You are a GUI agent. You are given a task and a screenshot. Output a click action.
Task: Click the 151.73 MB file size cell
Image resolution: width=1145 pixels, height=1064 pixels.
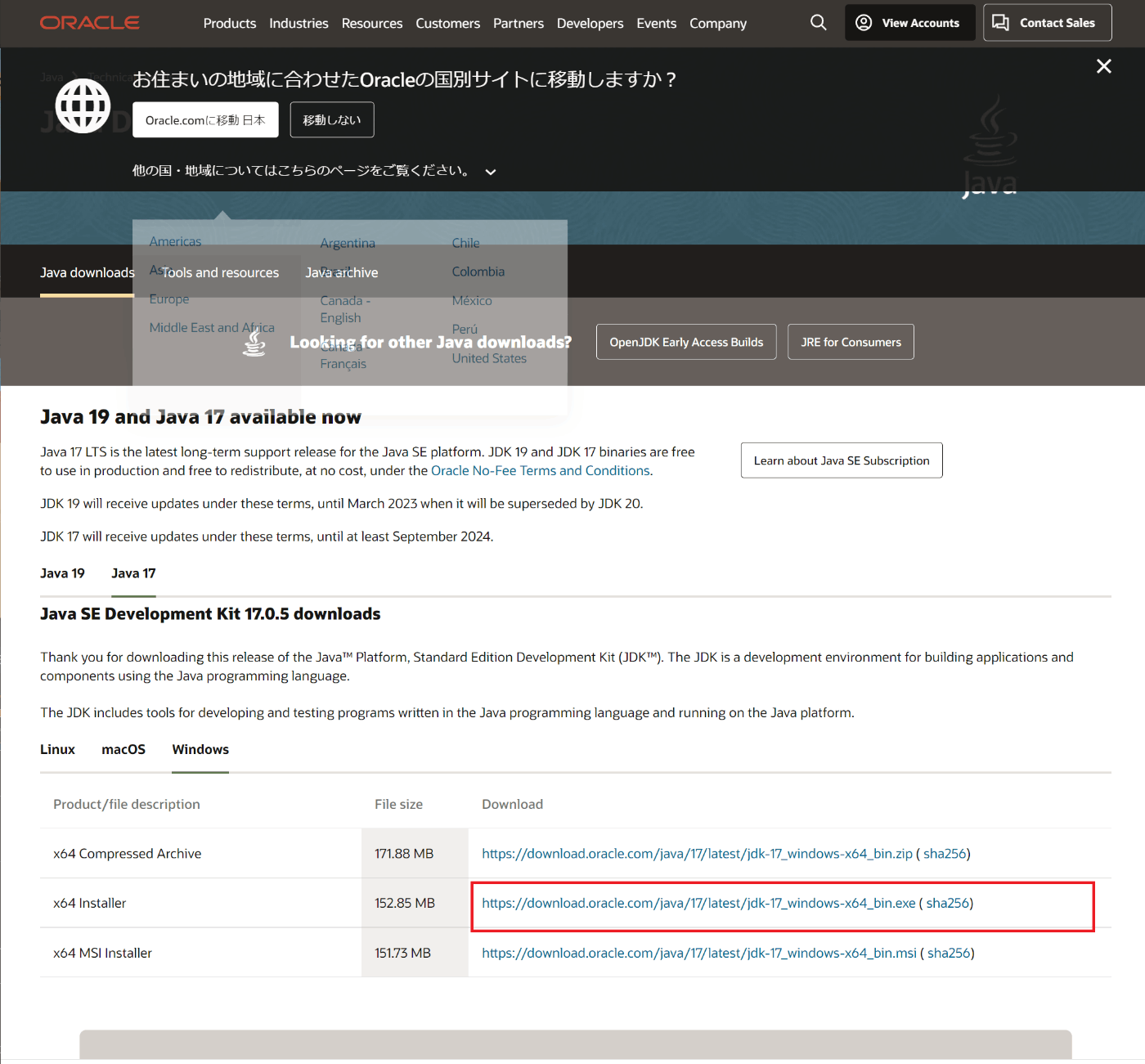(x=415, y=953)
